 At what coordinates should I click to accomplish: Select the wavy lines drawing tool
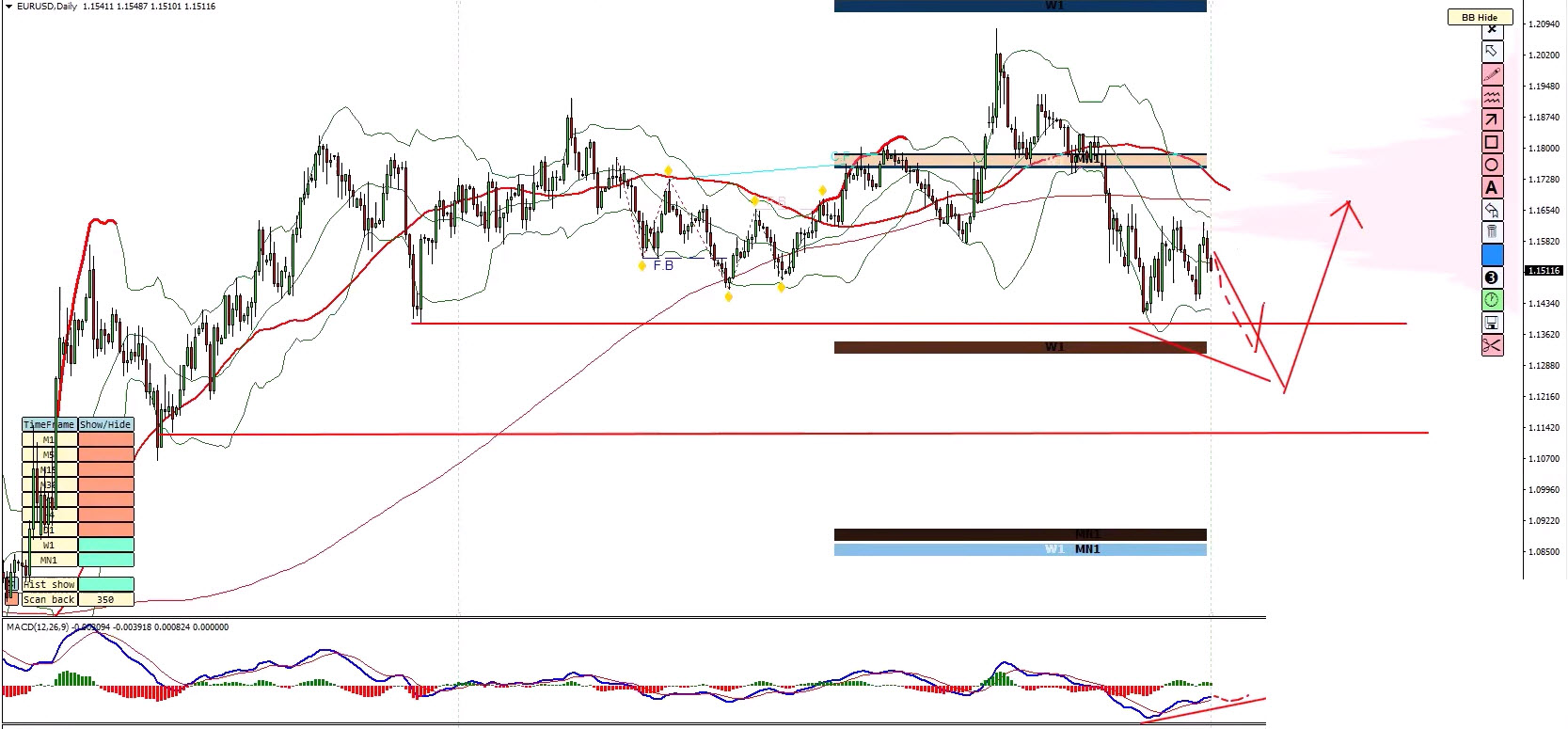pyautogui.click(x=1492, y=96)
